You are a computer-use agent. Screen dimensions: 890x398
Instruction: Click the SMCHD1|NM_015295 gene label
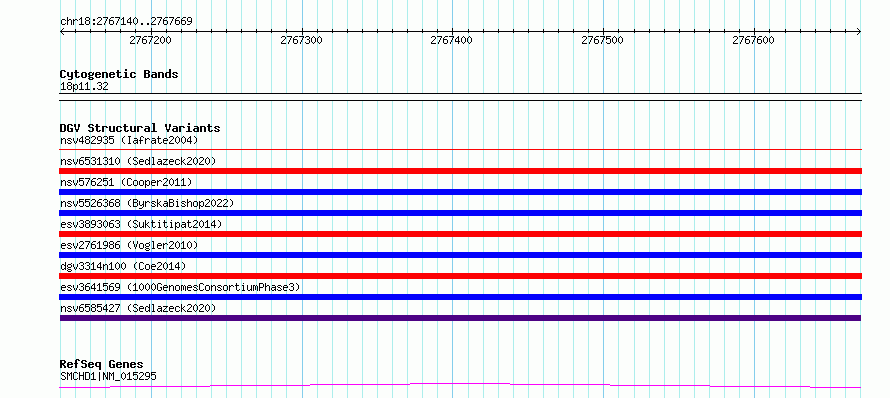click(108, 376)
